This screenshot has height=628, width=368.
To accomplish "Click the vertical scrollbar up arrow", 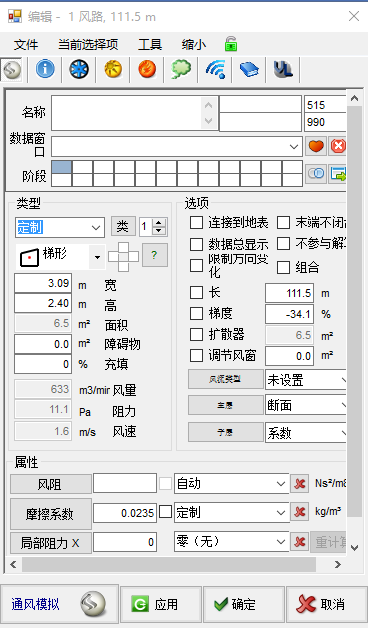I will 354,98.
